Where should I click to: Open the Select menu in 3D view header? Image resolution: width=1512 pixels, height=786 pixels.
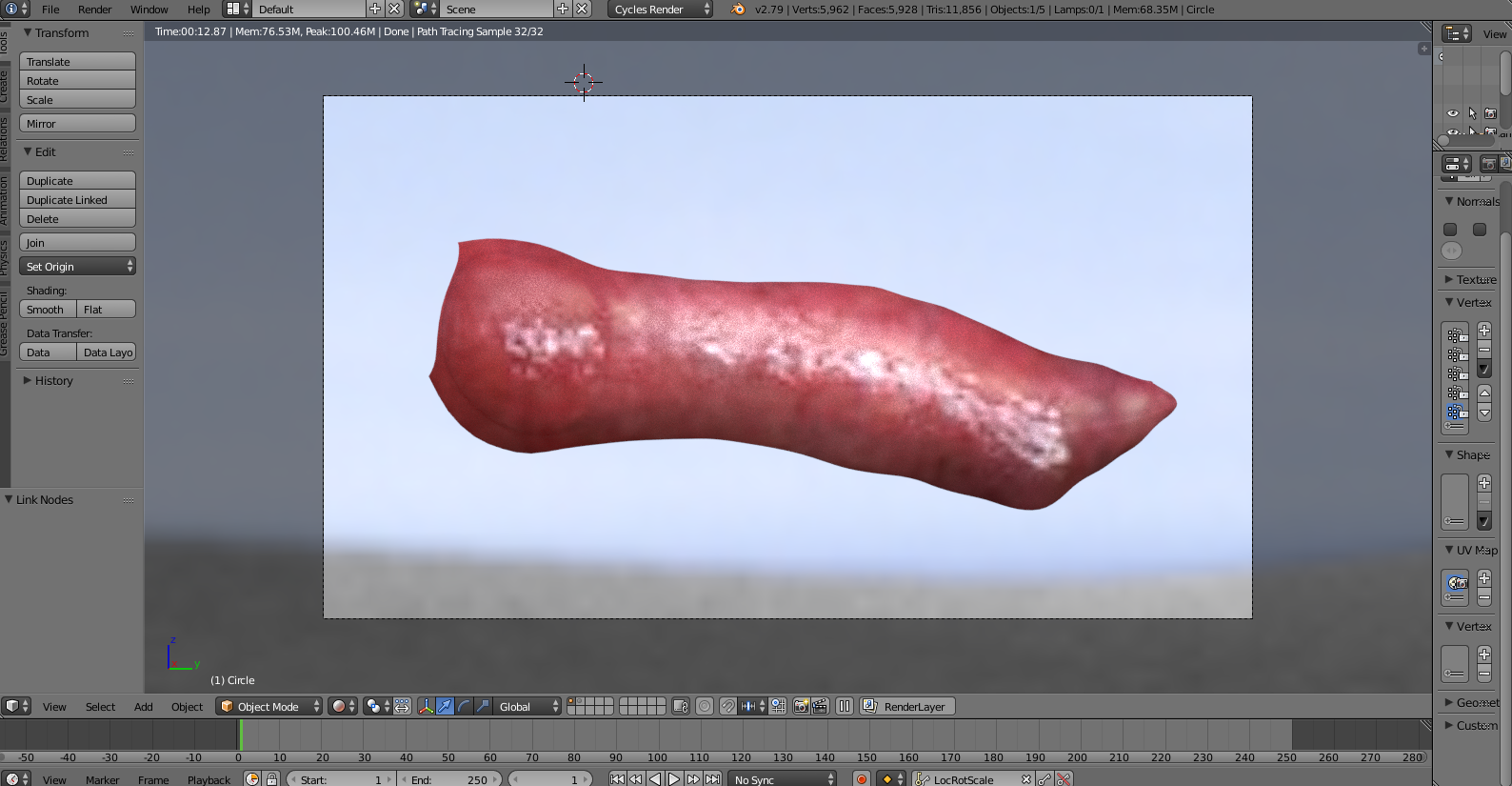tap(100, 707)
